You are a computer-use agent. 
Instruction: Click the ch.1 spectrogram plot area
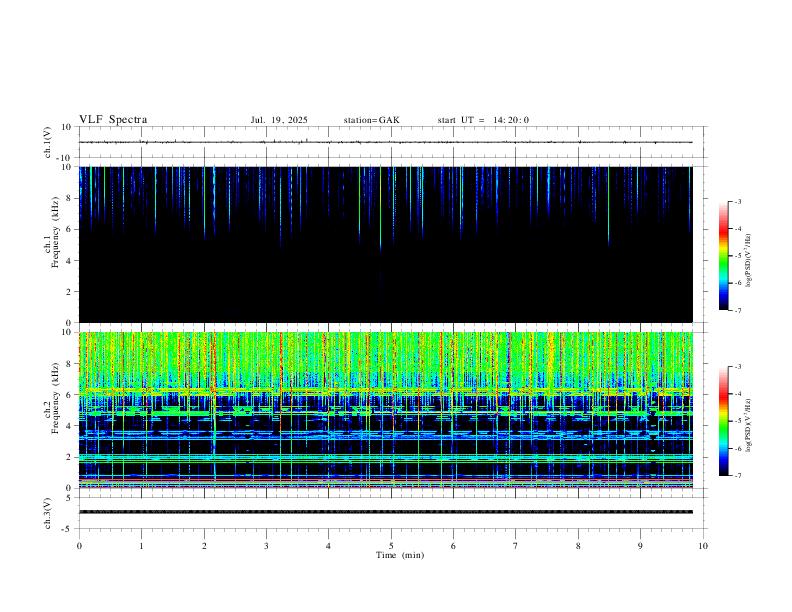click(x=386, y=244)
